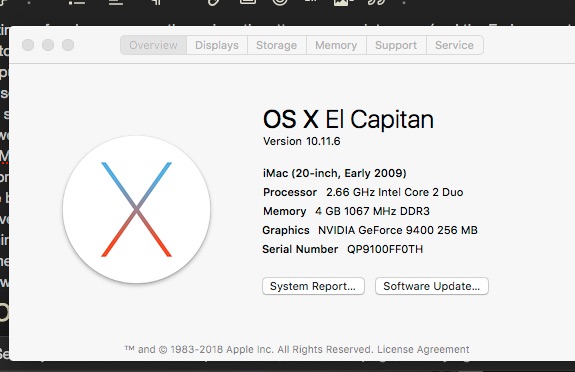Click the "2.66 GHz Intel Core 2 Duo" value
This screenshot has height=372, width=575.
395,192
